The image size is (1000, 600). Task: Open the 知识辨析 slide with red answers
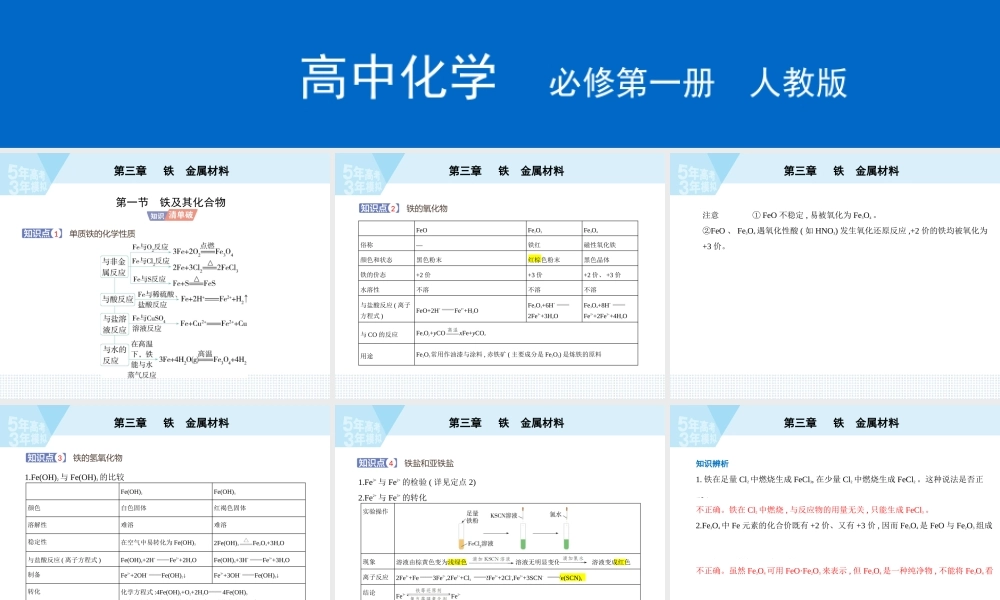click(x=835, y=502)
